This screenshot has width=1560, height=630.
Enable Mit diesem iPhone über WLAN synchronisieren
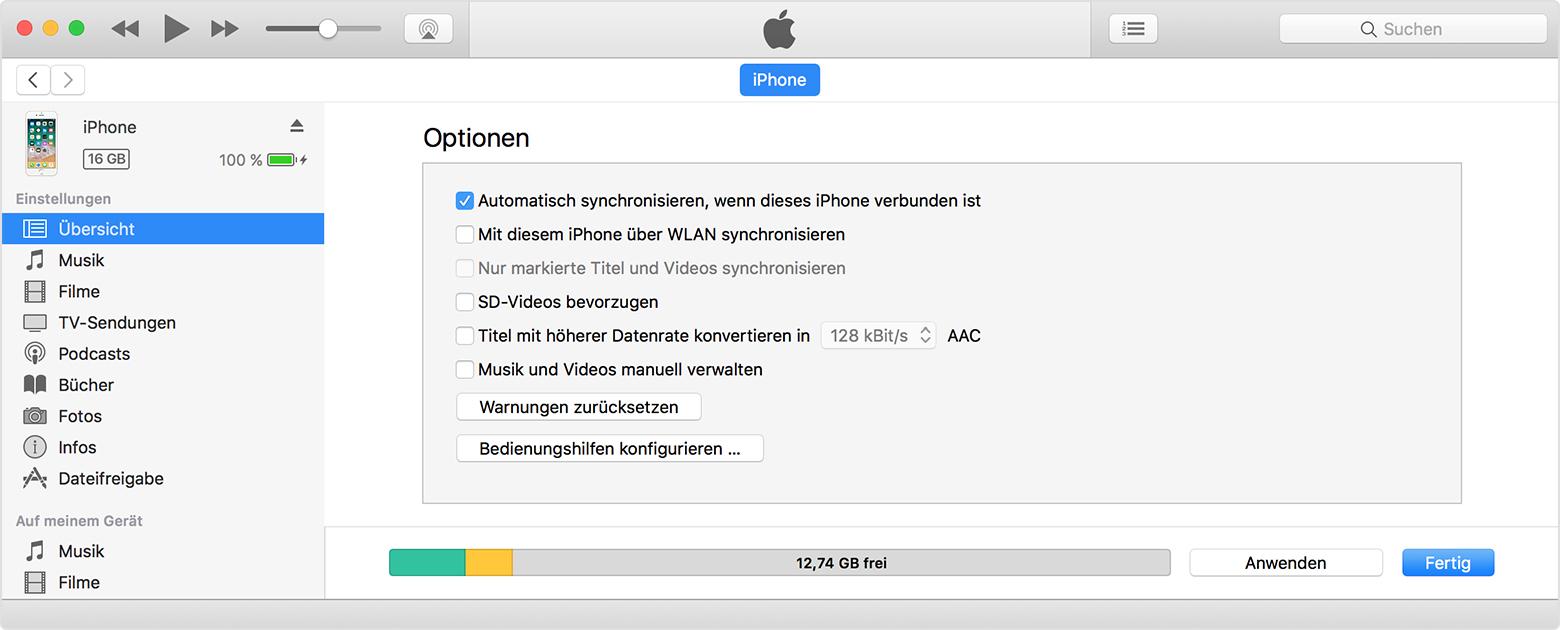464,235
